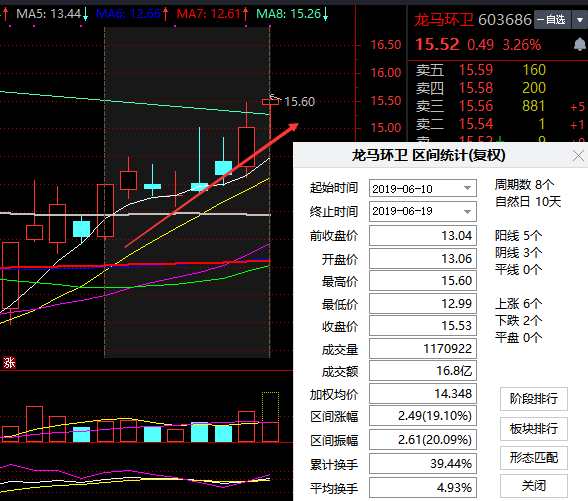Click the 成交额 field showing 16.8亿
The width and height of the screenshot is (588, 501).
point(423,371)
